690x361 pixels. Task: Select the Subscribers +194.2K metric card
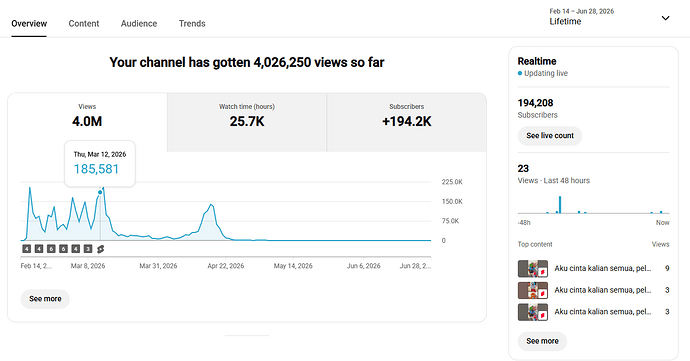(407, 122)
